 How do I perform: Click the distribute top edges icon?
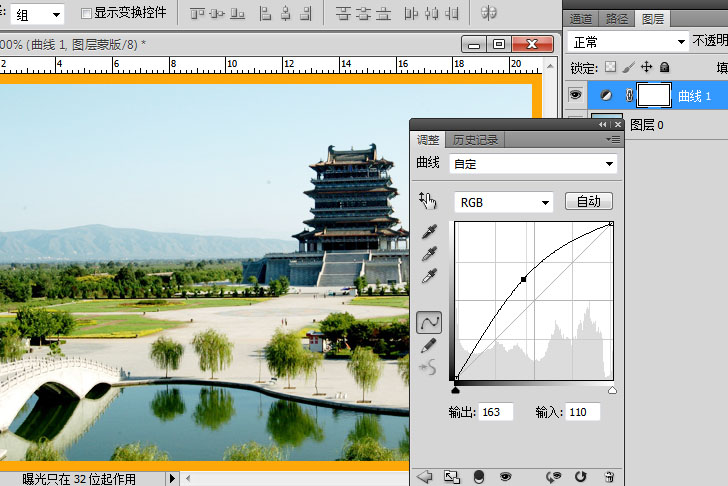[x=343, y=13]
